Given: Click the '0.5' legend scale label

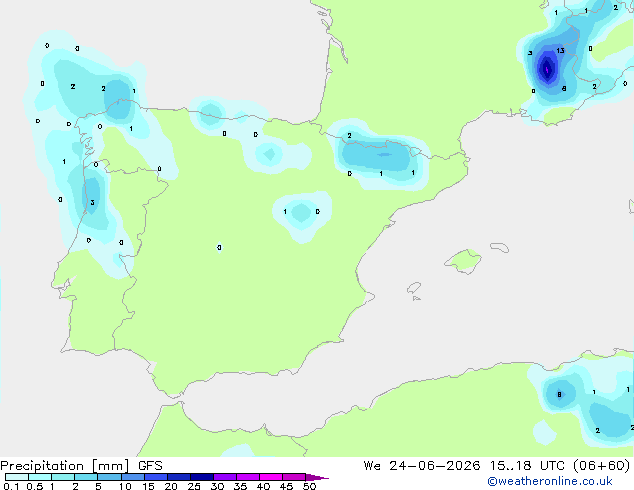Looking at the screenshot, I should 35,486.
